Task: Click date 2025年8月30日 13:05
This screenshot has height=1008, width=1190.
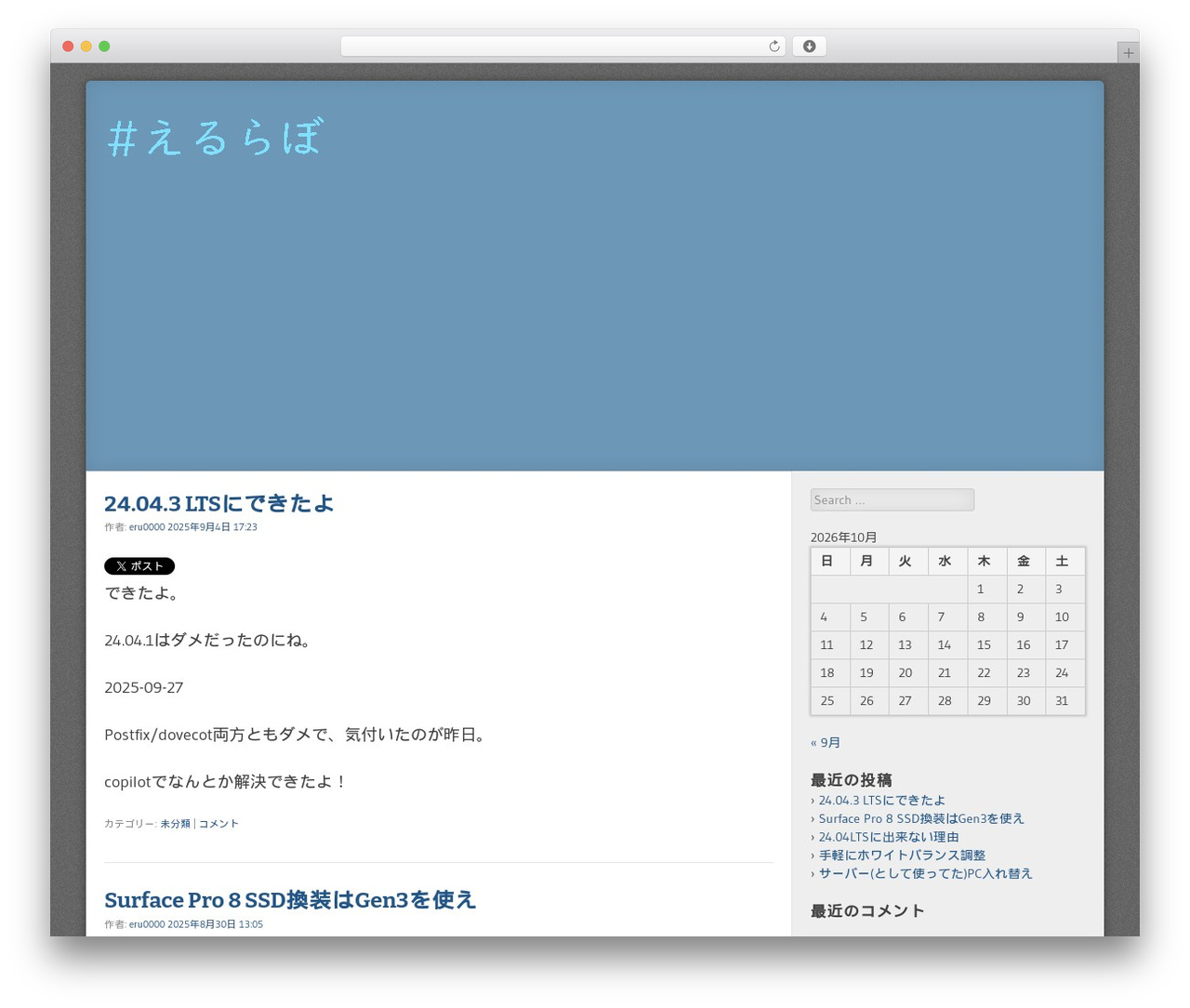Action: 216,924
